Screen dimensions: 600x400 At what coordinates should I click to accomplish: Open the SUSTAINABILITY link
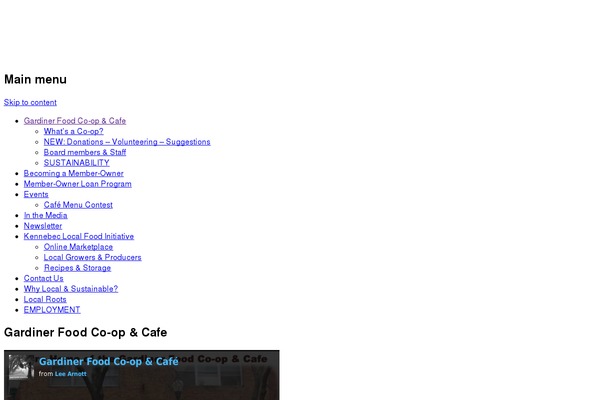77,163
